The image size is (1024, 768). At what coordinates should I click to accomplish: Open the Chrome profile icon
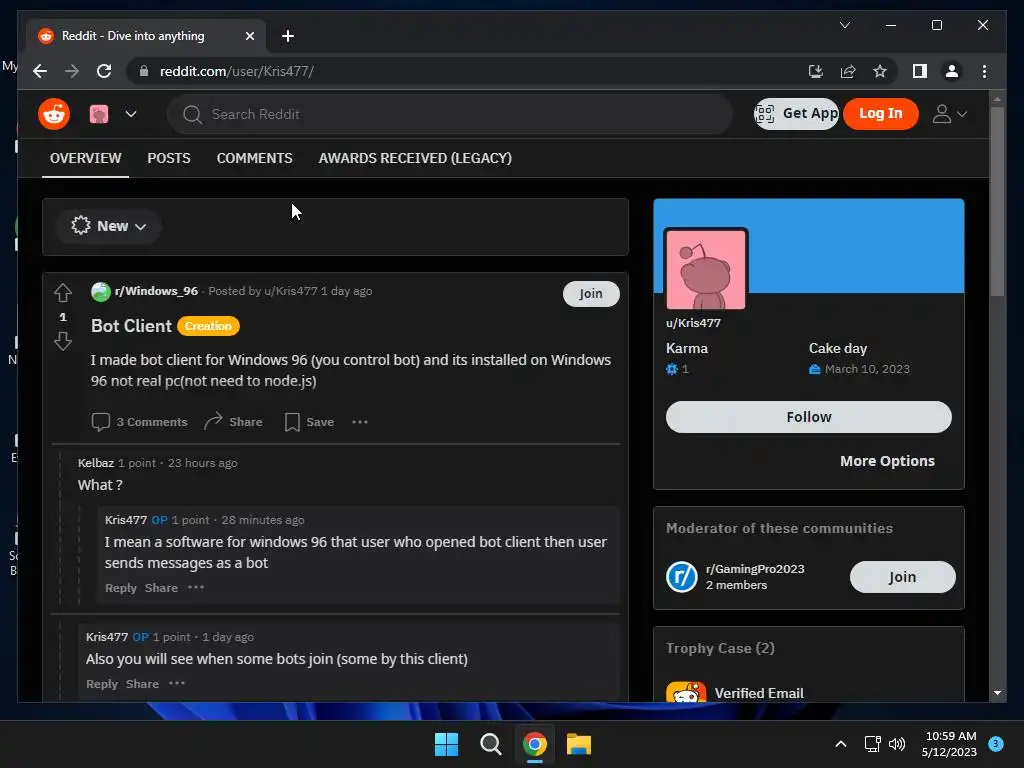[952, 71]
